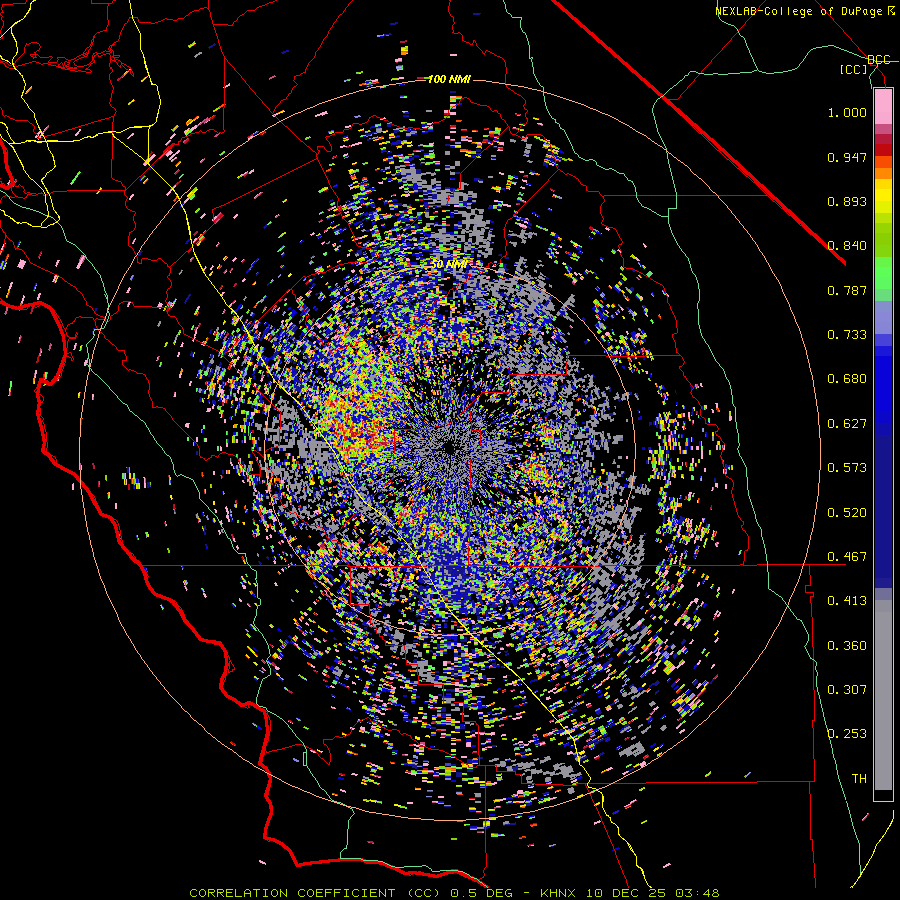Click the TH threshold label

(x=859, y=779)
